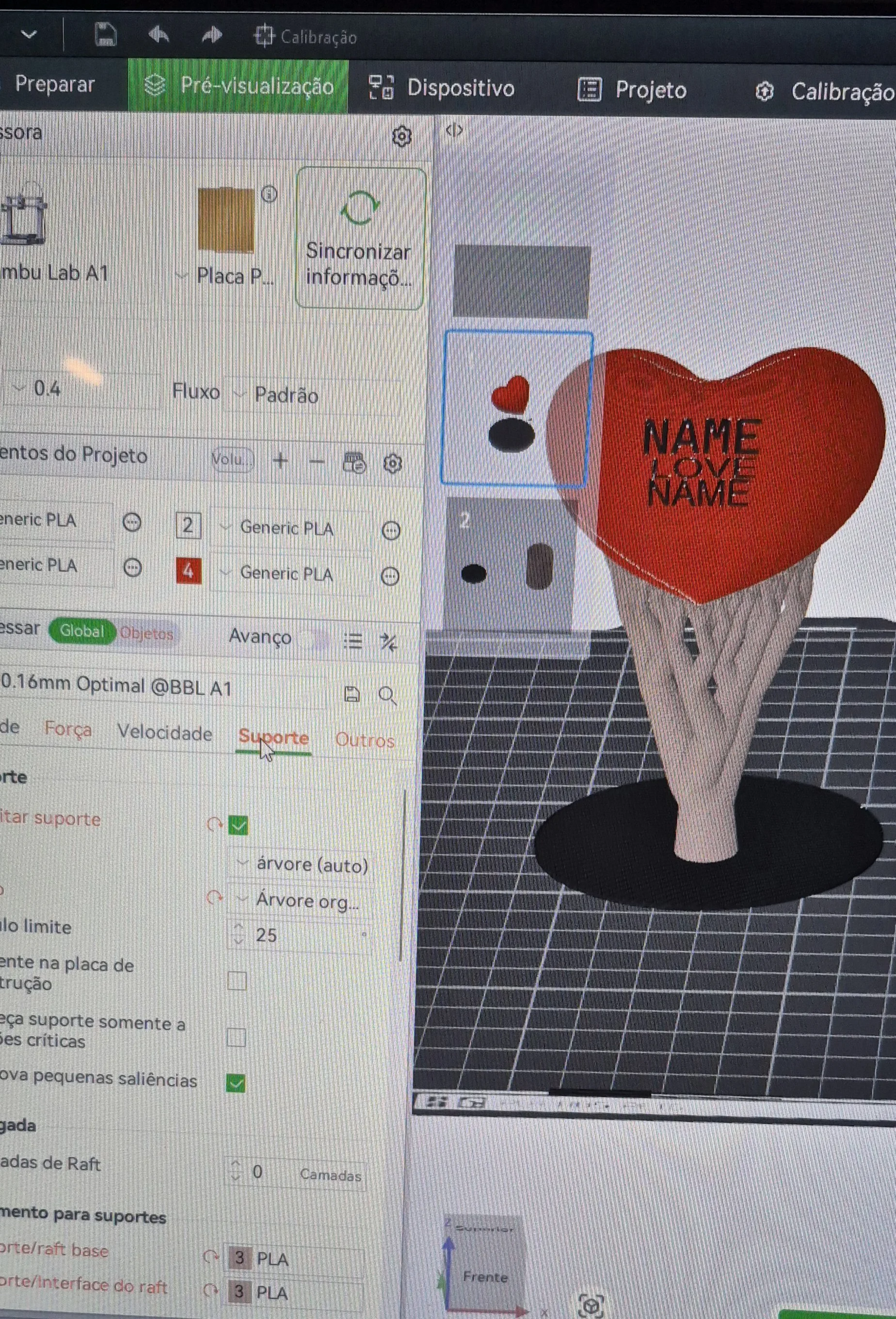The height and width of the screenshot is (1319, 896).
Task: Click edit icon right of filament 2
Action: pyautogui.click(x=391, y=531)
